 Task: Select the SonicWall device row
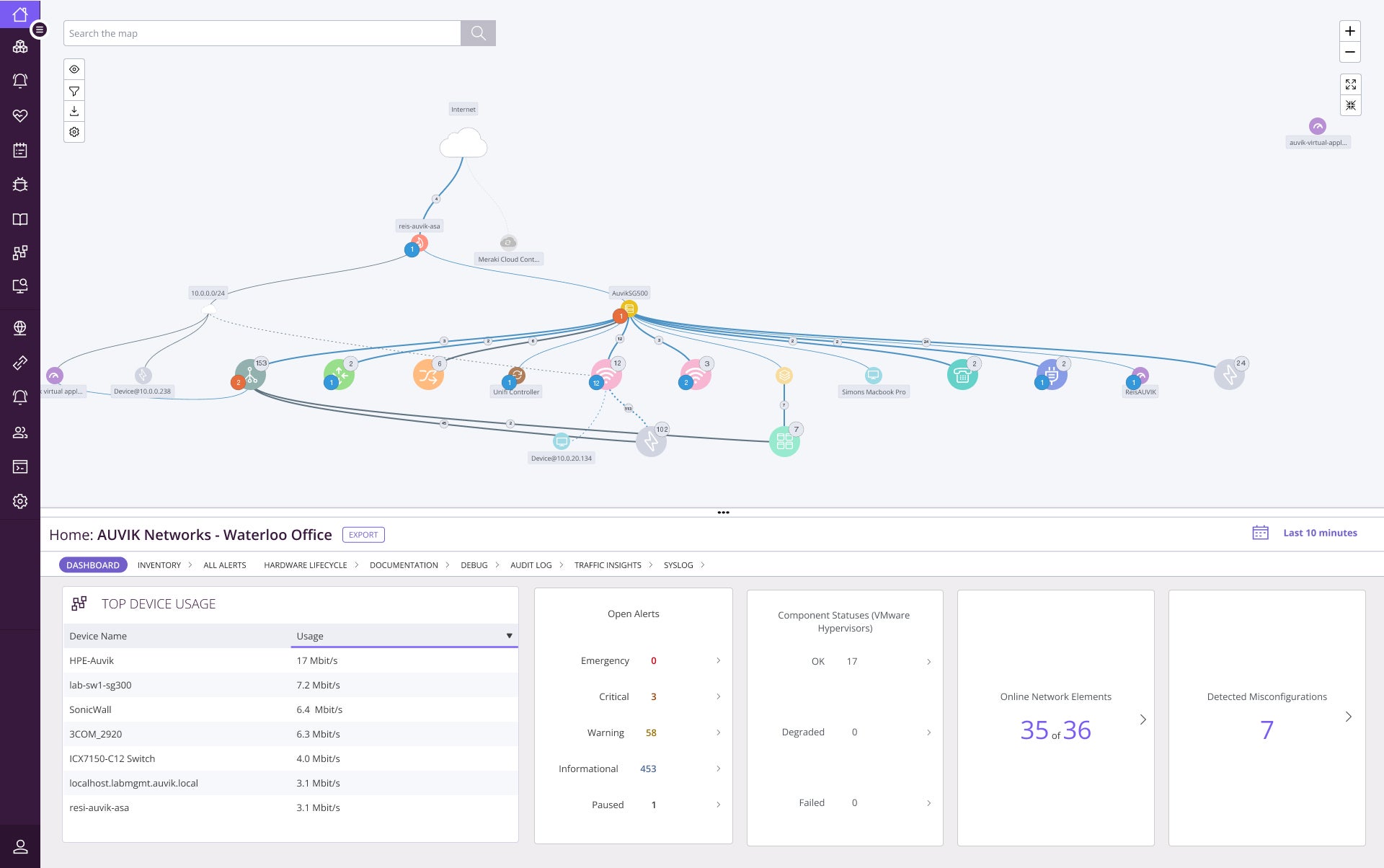click(290, 709)
